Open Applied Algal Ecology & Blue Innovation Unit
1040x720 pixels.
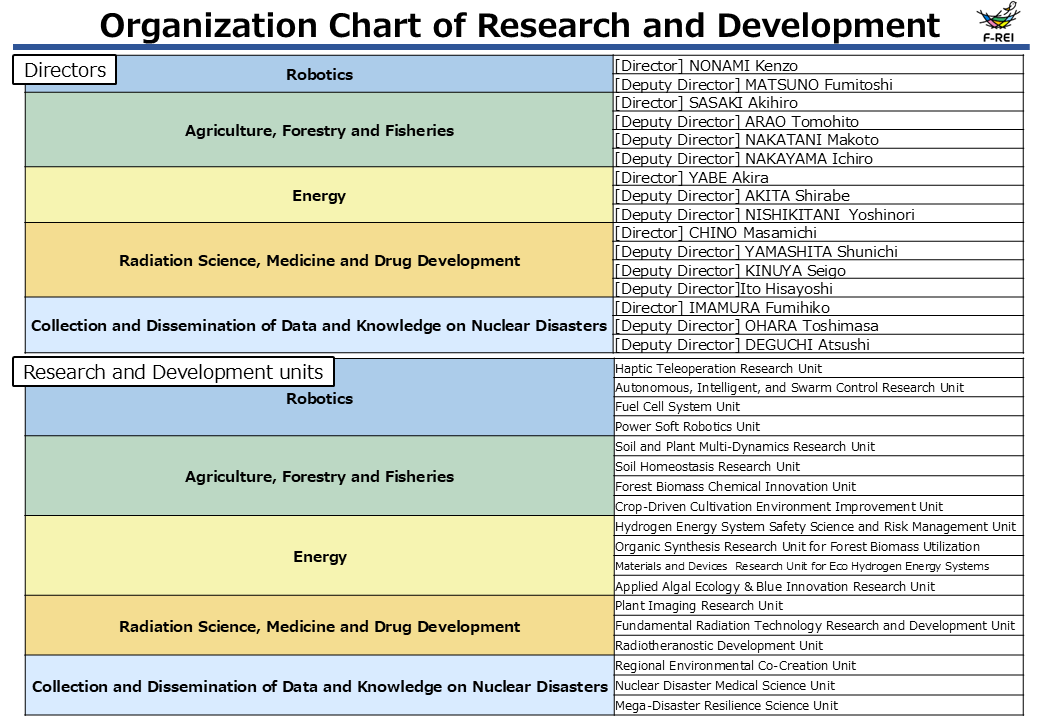775,587
